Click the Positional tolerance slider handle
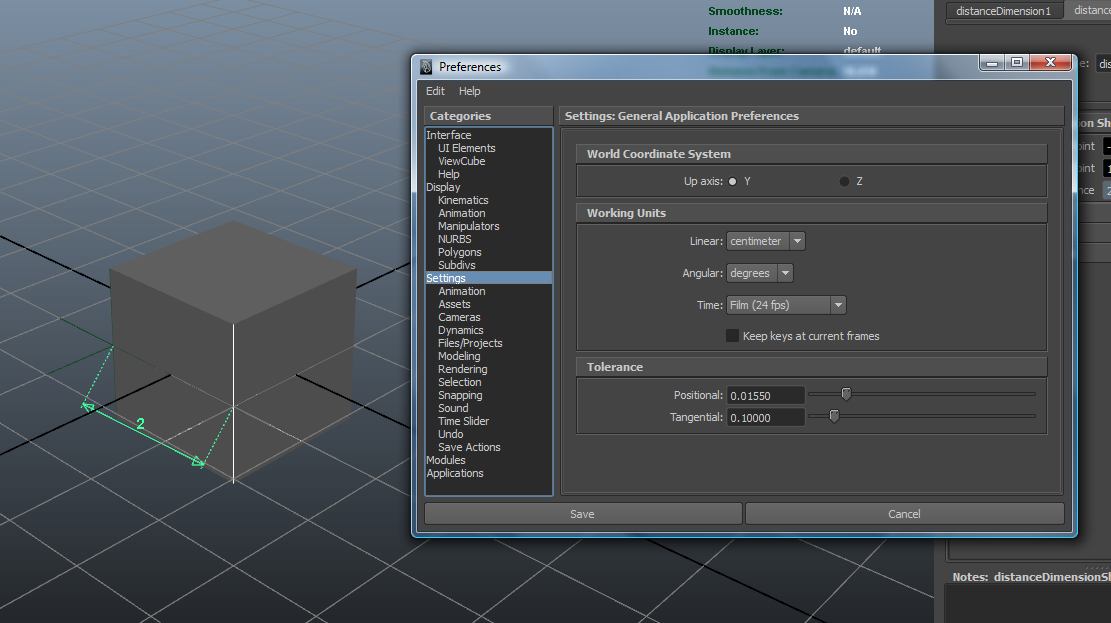Image resolution: width=1111 pixels, height=623 pixels. tap(847, 394)
